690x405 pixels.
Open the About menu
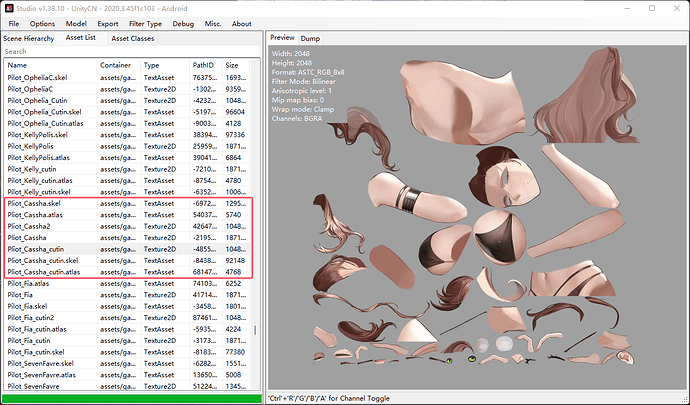[x=242, y=23]
